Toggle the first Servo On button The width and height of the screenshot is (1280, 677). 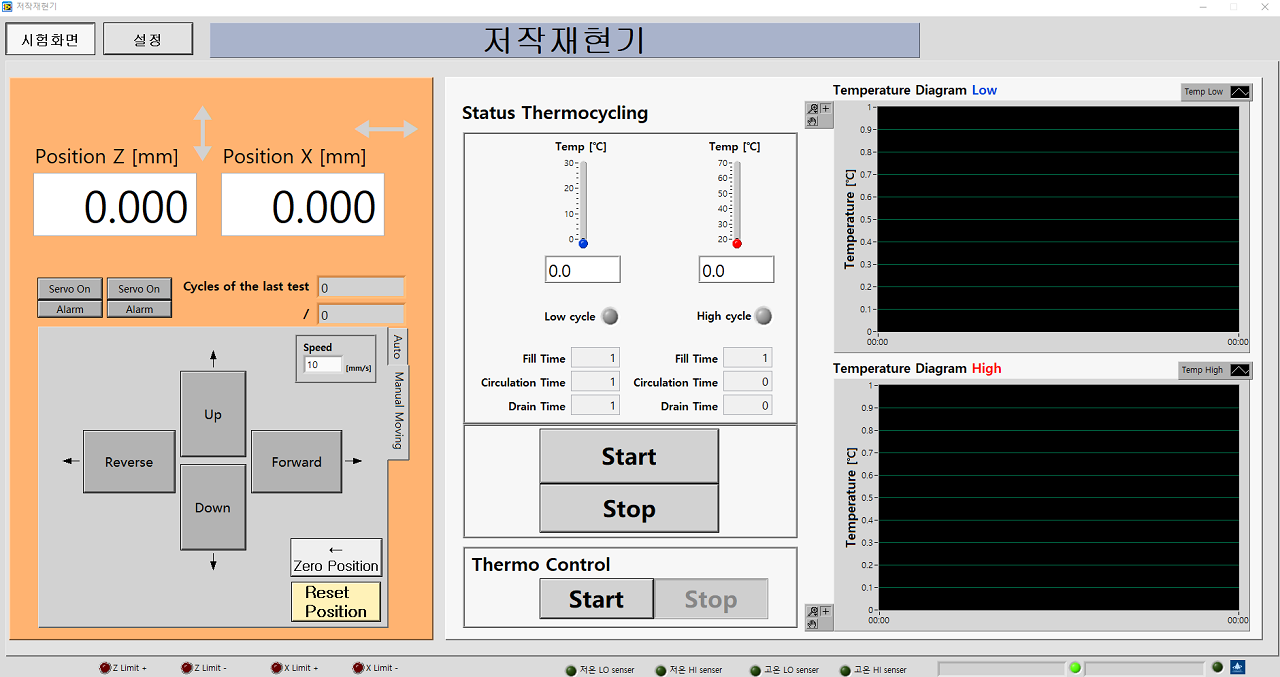70,289
